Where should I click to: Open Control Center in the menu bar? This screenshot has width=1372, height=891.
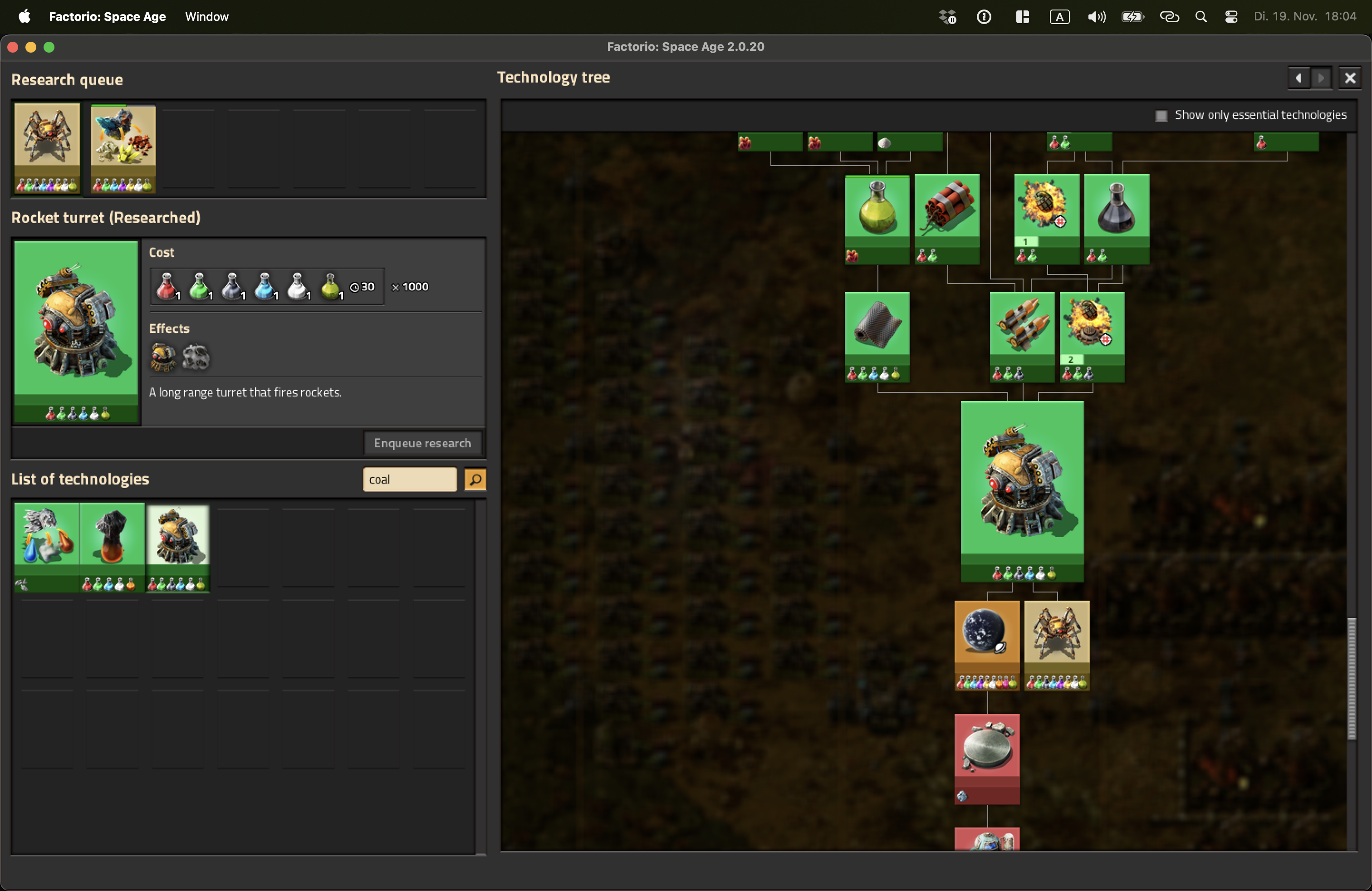point(1231,17)
